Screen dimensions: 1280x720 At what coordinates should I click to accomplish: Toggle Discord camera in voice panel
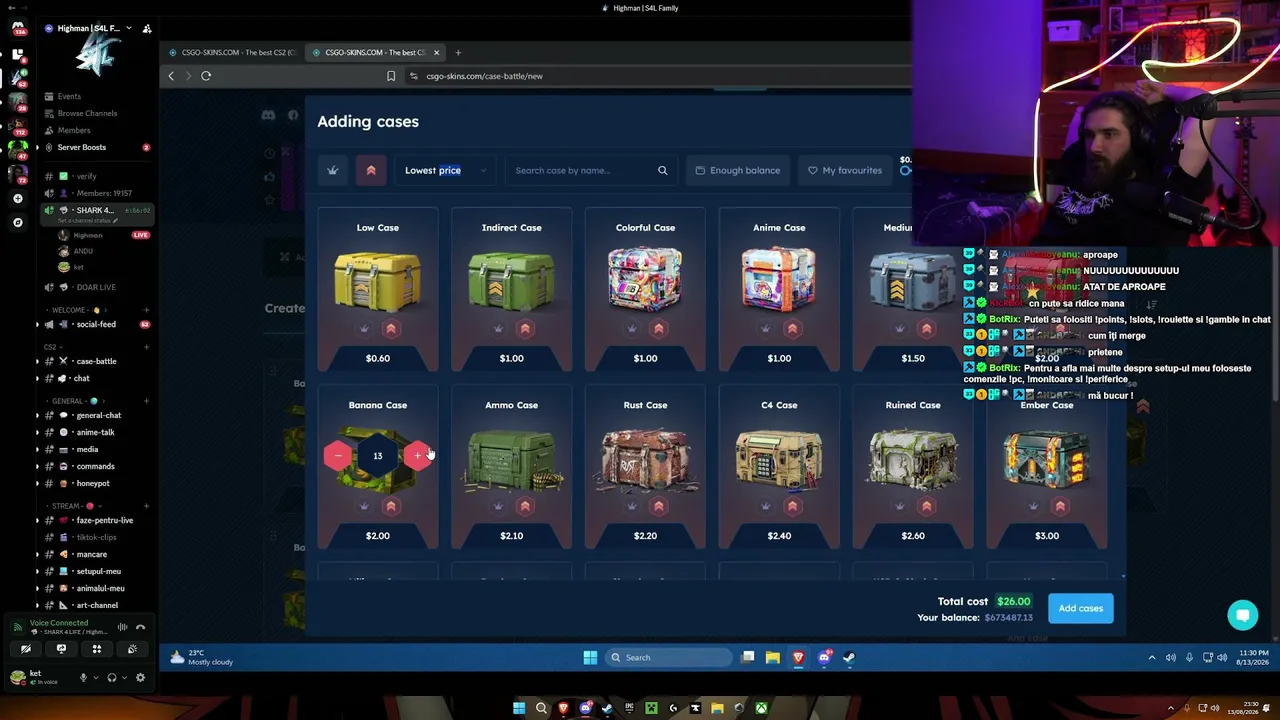point(26,649)
